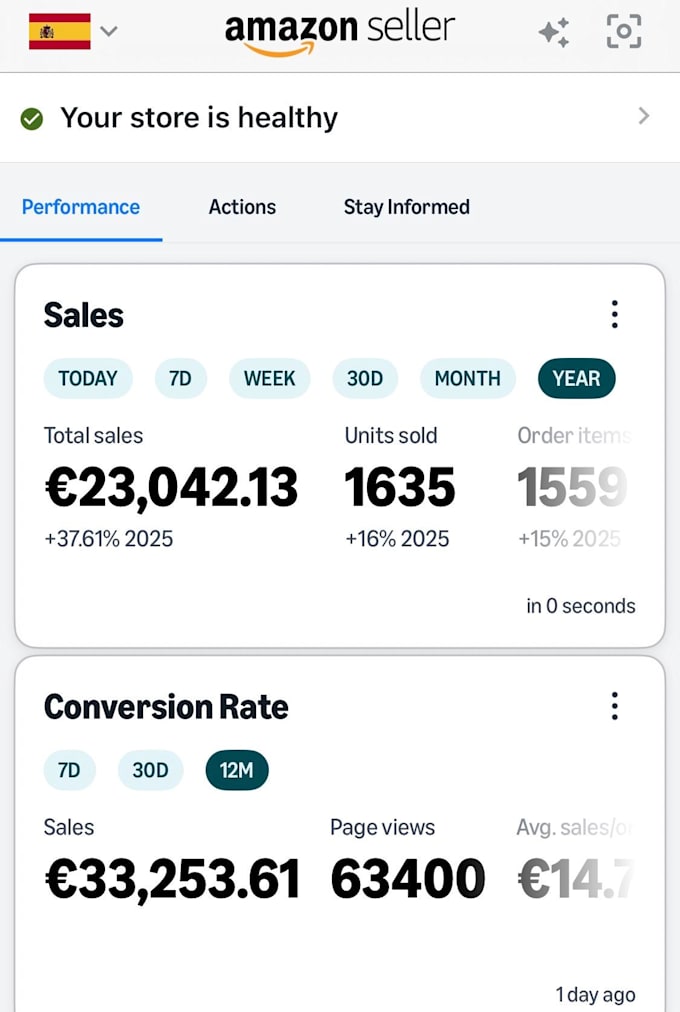Click Your store is healthy banner
This screenshot has height=1012, width=680.
click(x=340, y=117)
